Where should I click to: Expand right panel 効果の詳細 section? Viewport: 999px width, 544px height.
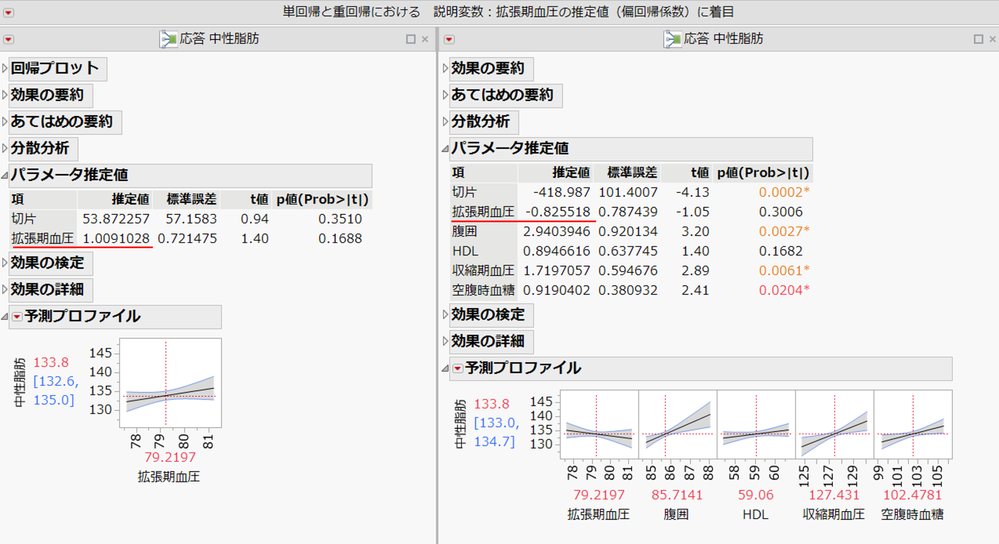445,341
